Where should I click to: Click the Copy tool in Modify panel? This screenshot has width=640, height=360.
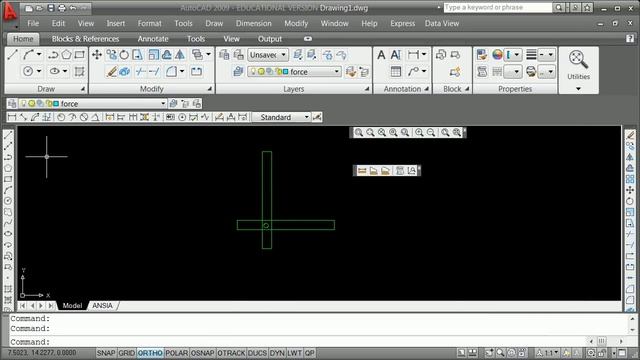111,54
